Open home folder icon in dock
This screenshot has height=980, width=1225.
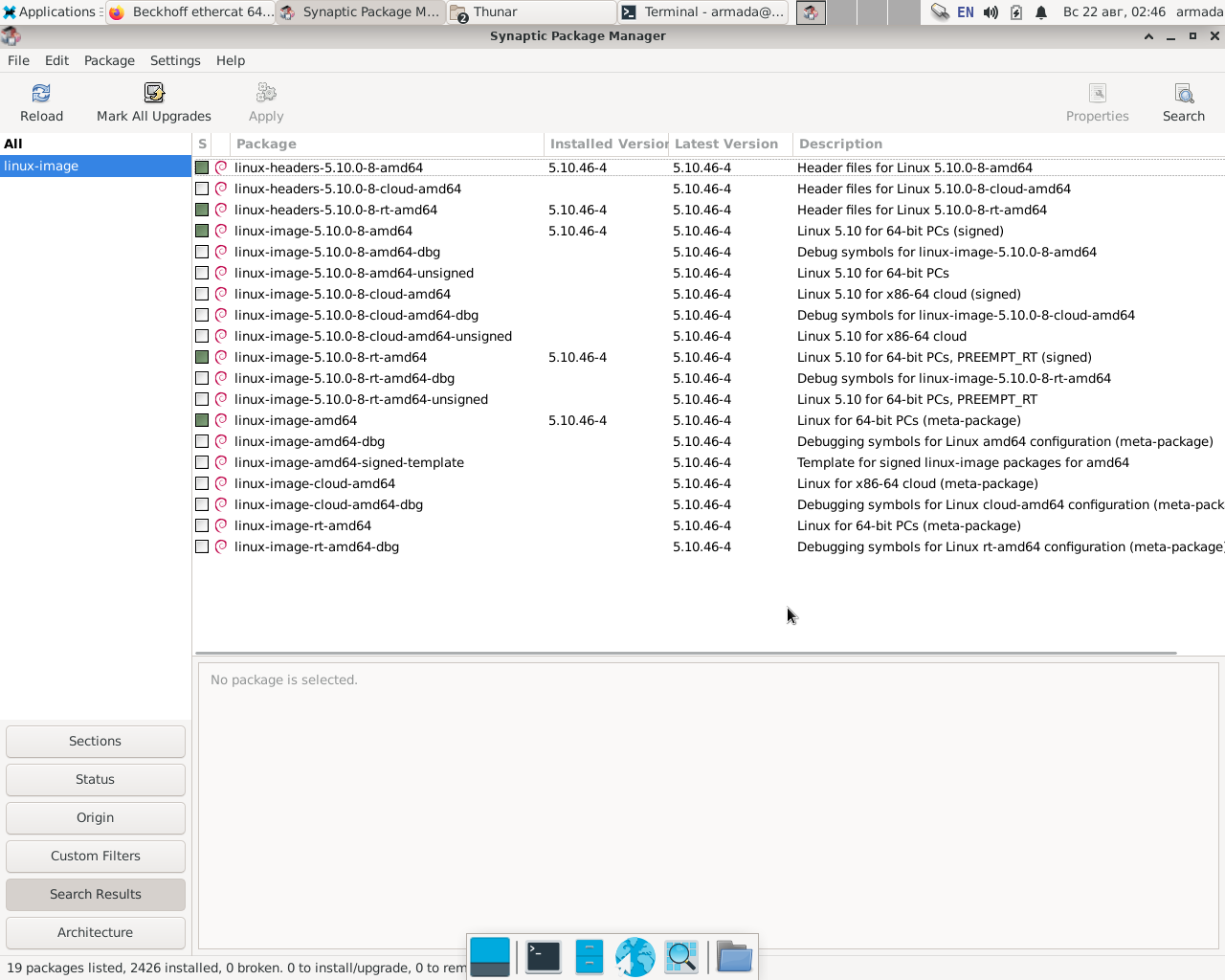pyautogui.click(x=734, y=956)
